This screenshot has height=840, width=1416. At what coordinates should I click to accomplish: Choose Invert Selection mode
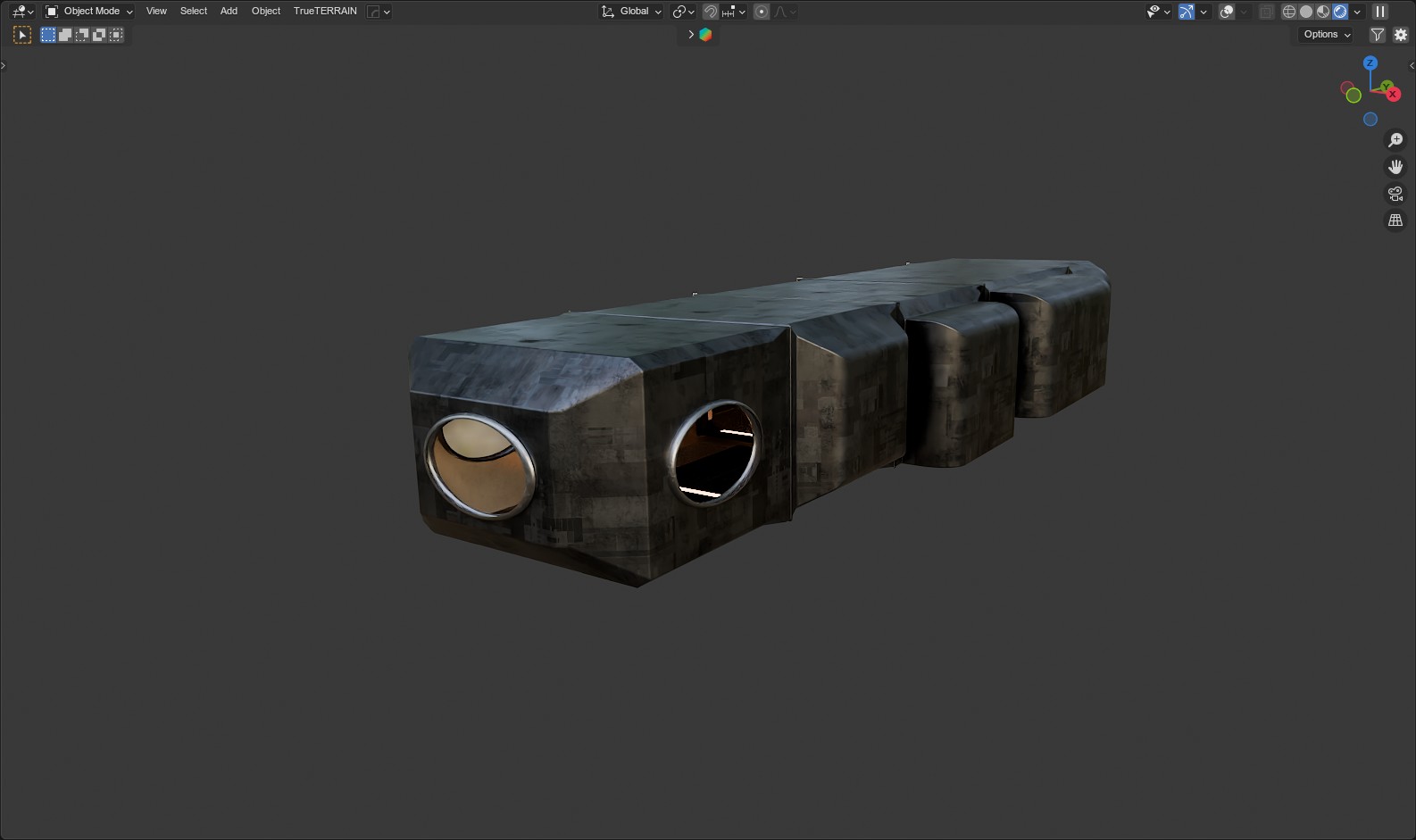coord(99,35)
